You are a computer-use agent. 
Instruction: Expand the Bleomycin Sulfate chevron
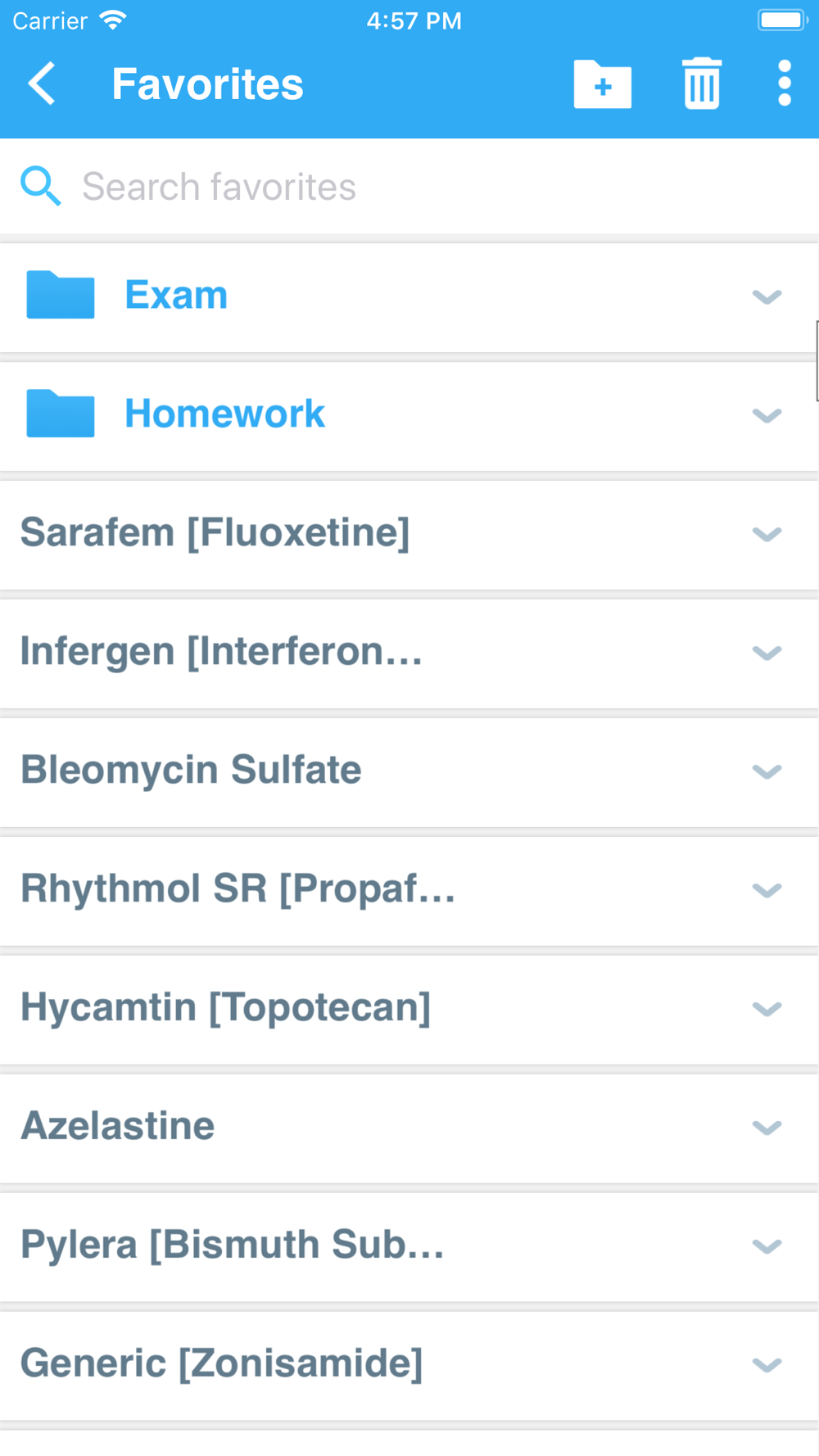pos(767,771)
